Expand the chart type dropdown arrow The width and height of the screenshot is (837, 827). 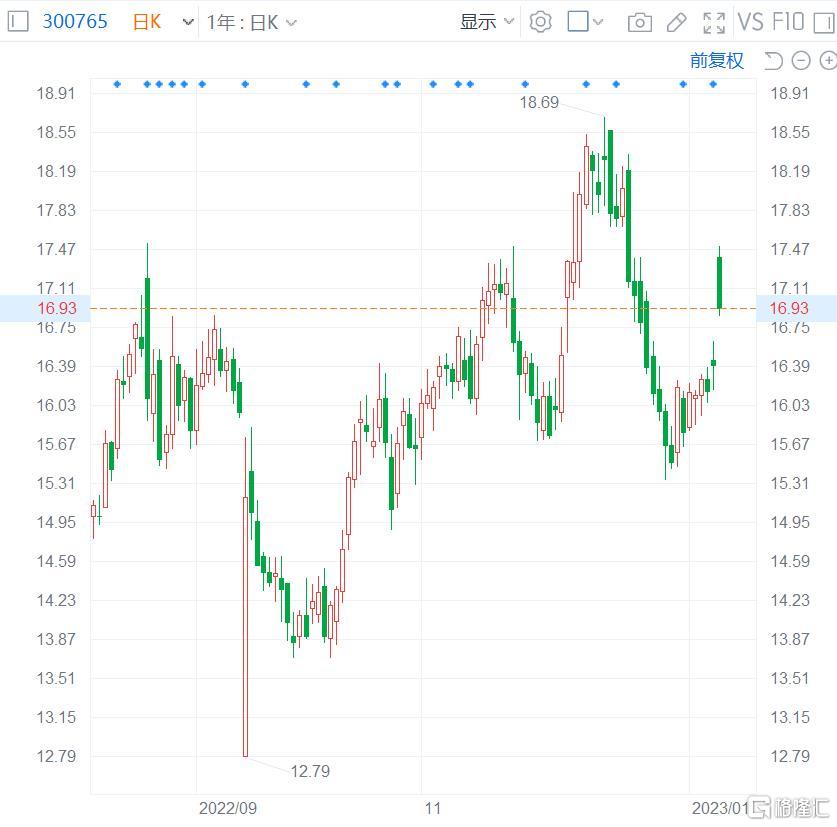[187, 22]
